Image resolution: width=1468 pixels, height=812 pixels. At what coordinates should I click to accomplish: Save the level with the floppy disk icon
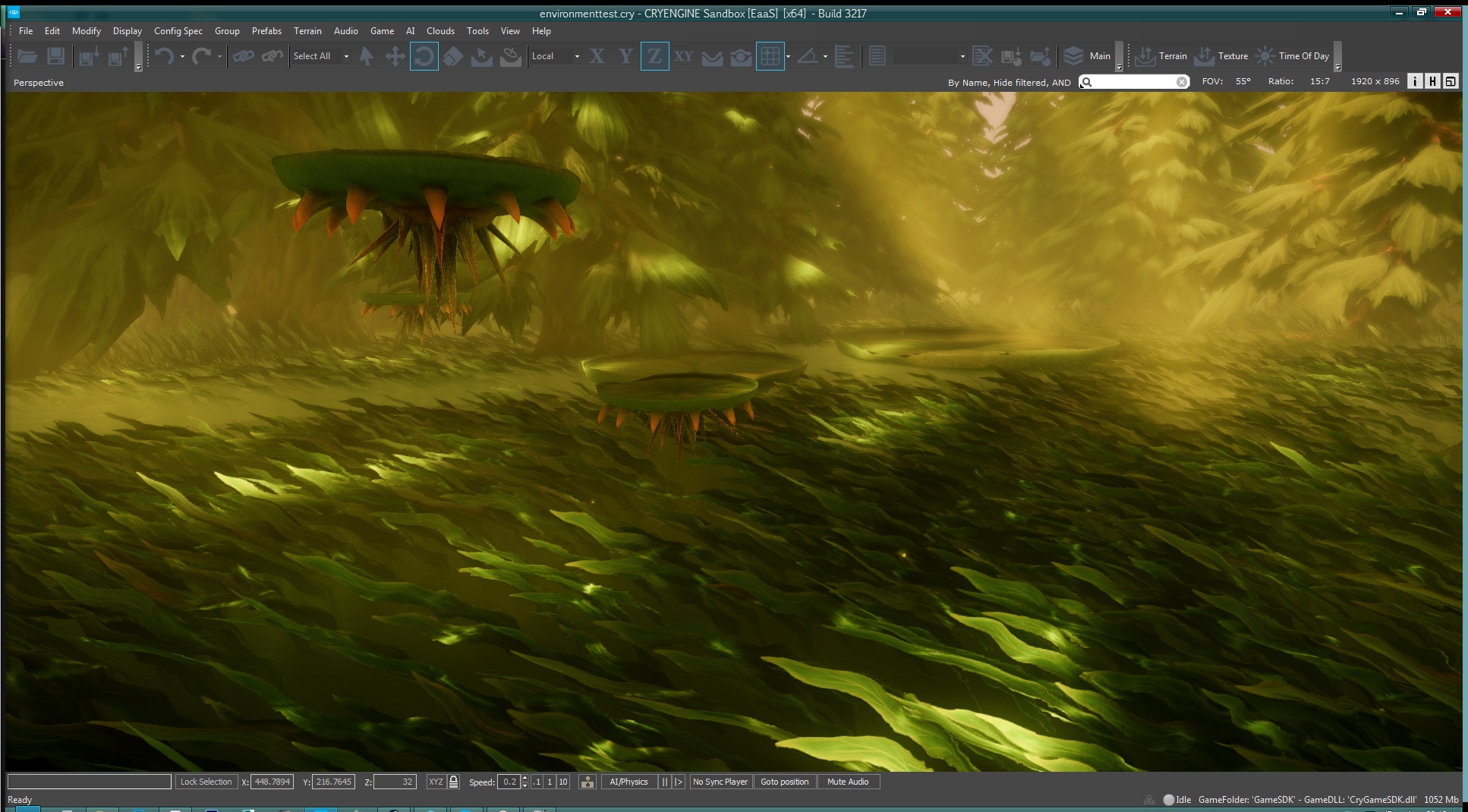55,56
